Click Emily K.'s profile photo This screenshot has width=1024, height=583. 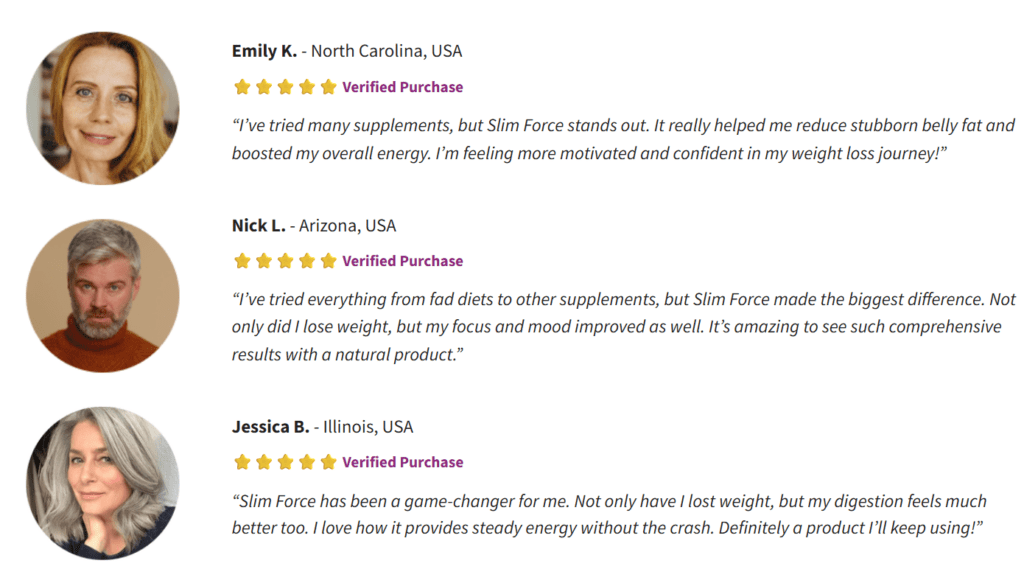tap(103, 108)
